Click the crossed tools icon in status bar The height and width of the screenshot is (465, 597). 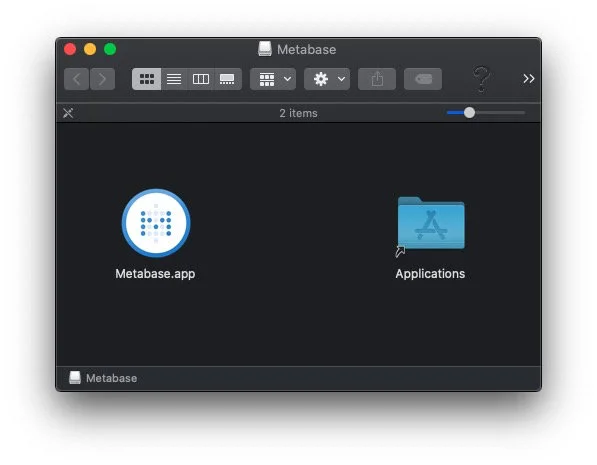tap(68, 113)
